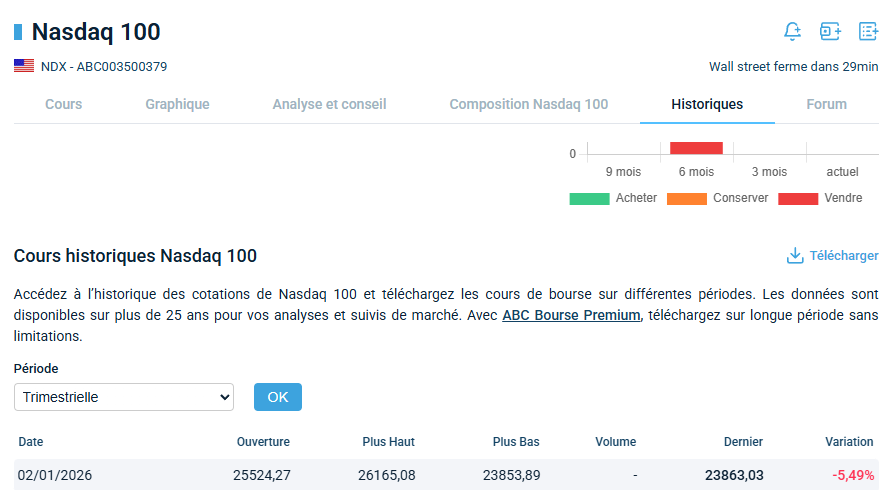Switch to the Graphique tab
The height and width of the screenshot is (490, 893).
coord(177,104)
